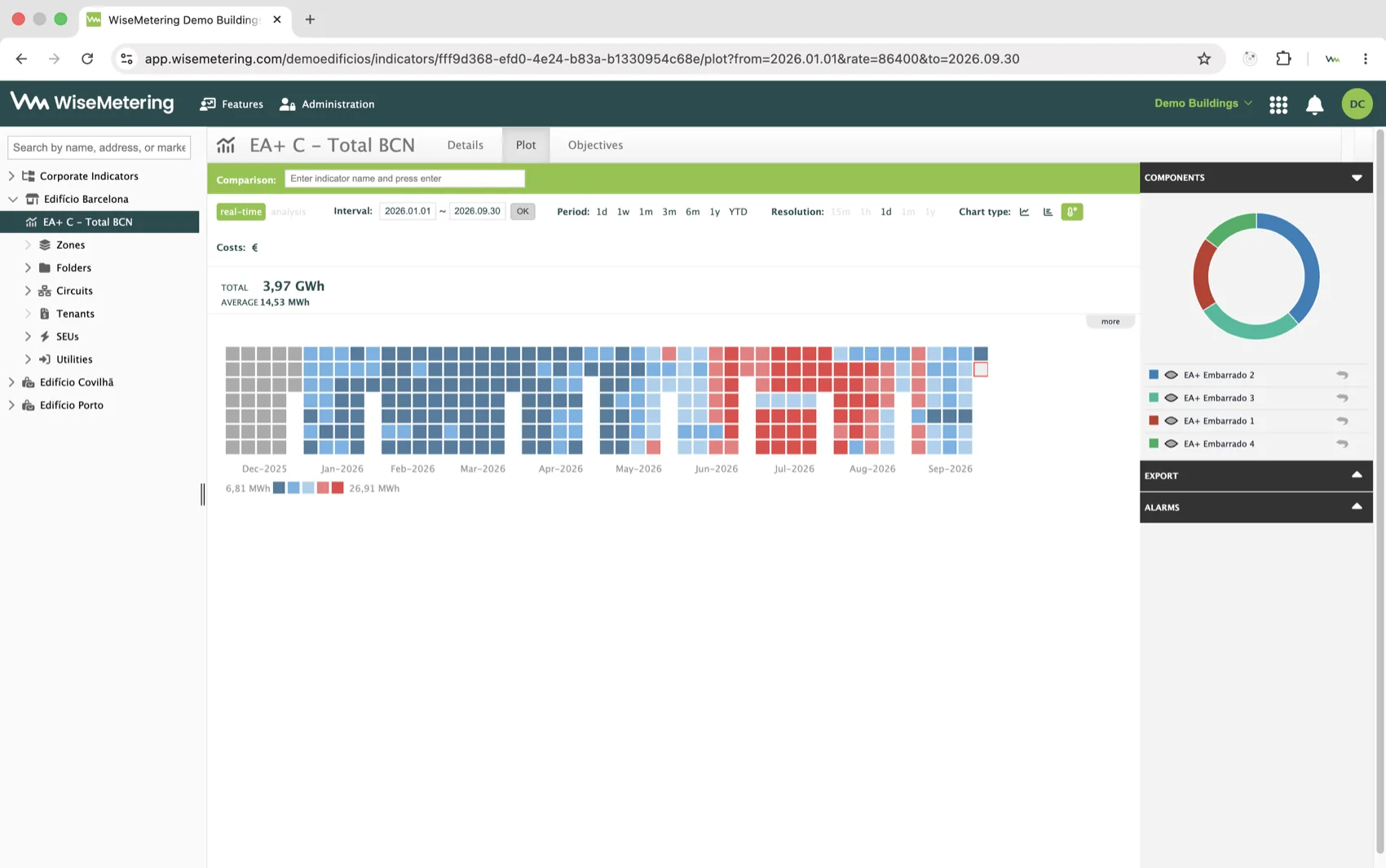Click the comparison indicator name field
Viewport: 1386px width, 868px height.
[x=404, y=178]
